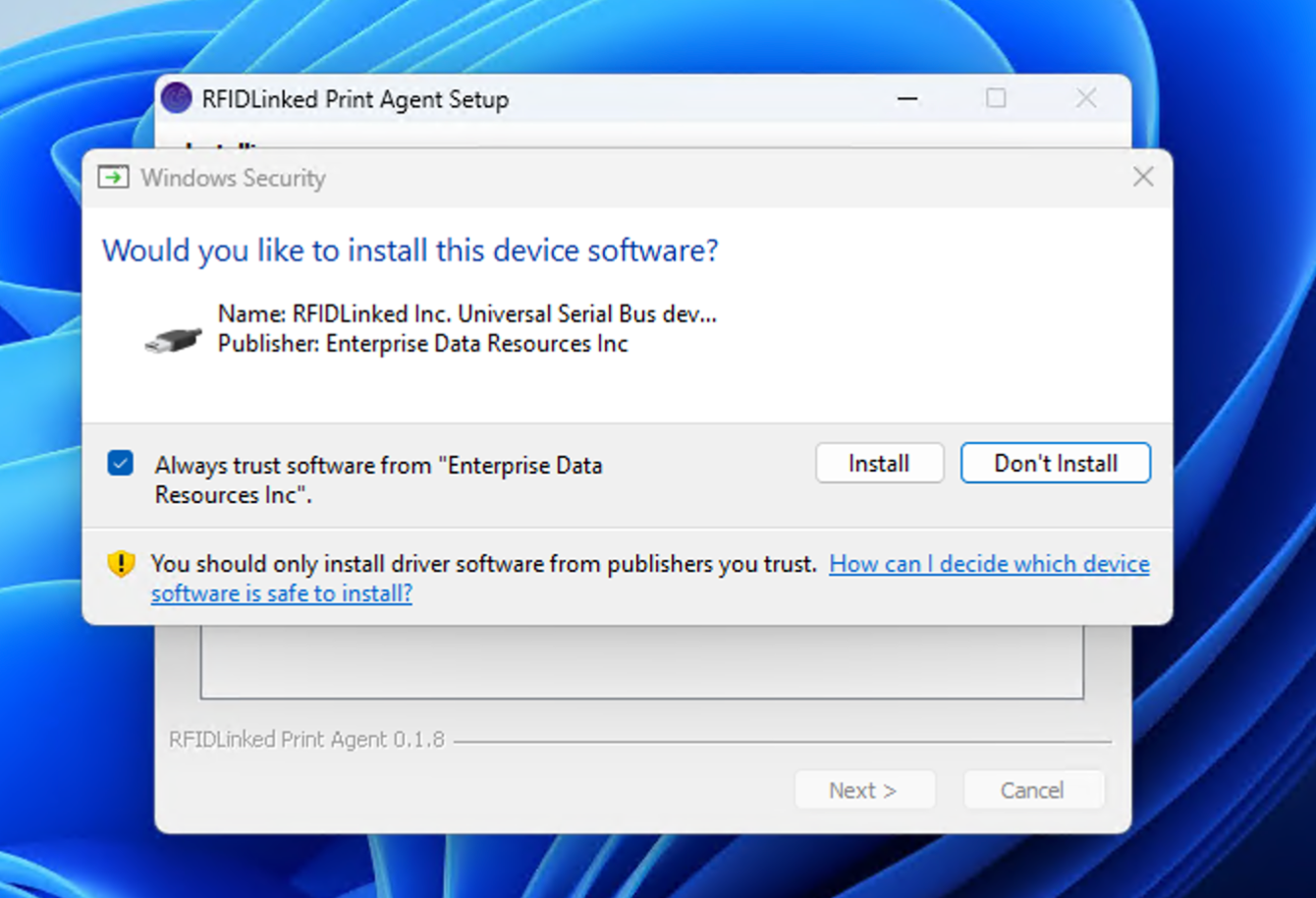Screen dimensions: 1316x898
Task: Close the Windows Security dialog
Action: (1143, 177)
